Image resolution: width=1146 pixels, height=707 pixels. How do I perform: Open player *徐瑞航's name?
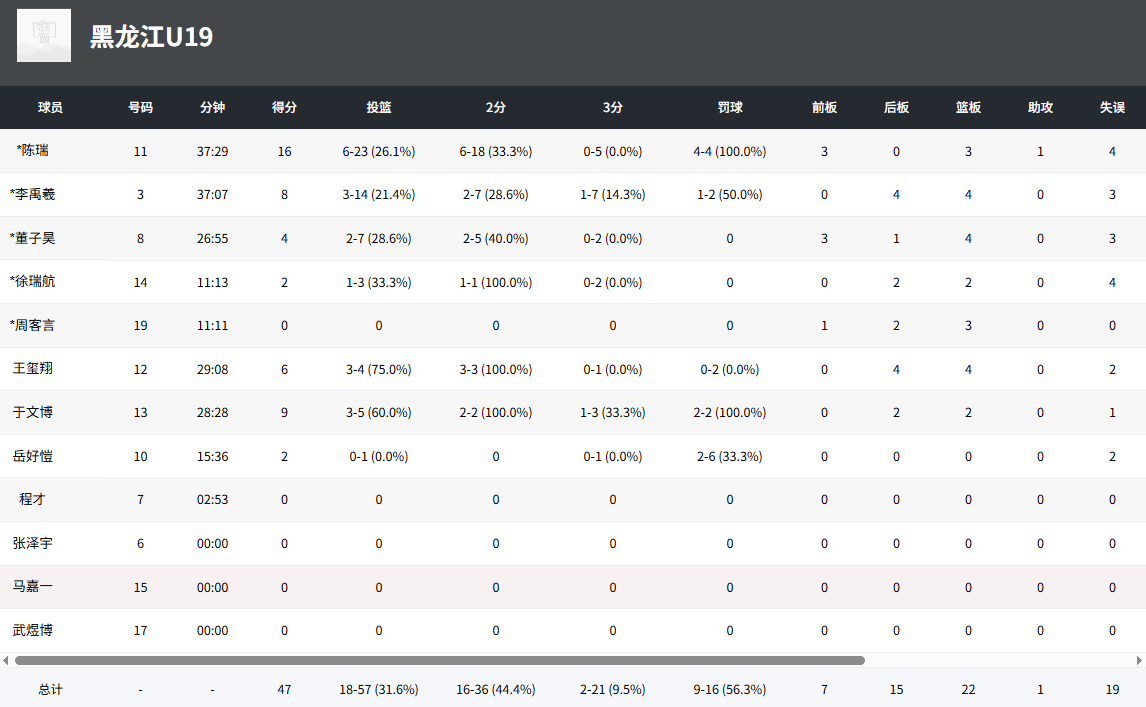coord(32,281)
